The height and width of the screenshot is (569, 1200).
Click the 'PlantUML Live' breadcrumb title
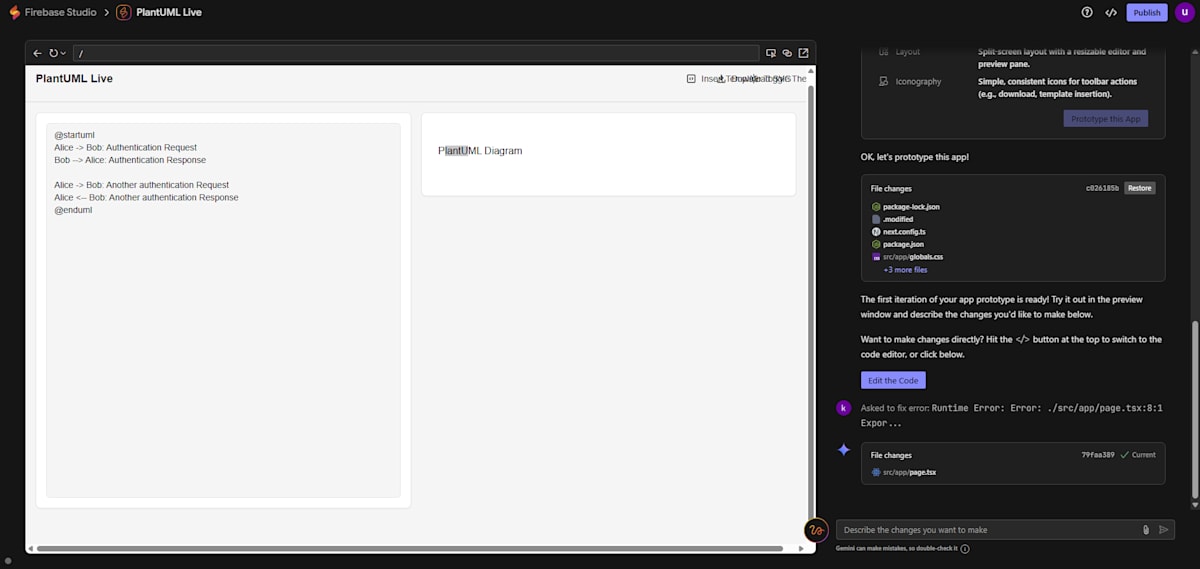click(169, 12)
